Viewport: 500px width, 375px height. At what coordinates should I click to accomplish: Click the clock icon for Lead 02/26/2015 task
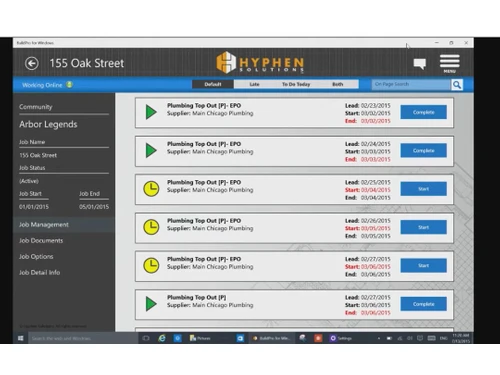coord(151,227)
